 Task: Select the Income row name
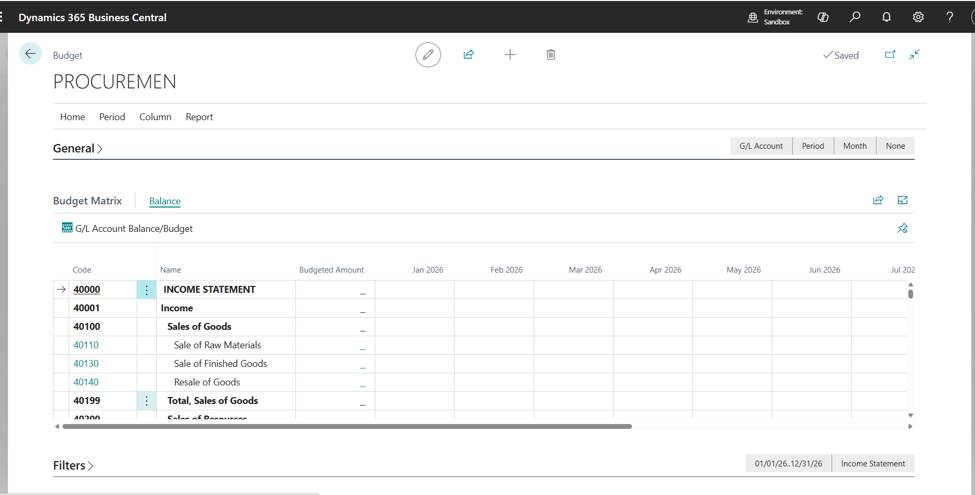pos(177,308)
